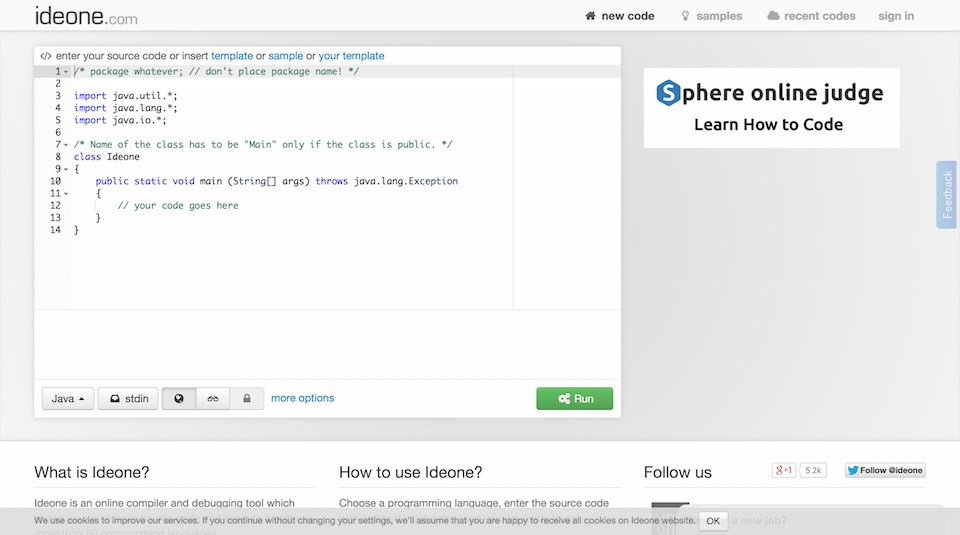Open recent codes in top navigation
The image size is (960, 535).
[x=819, y=16]
